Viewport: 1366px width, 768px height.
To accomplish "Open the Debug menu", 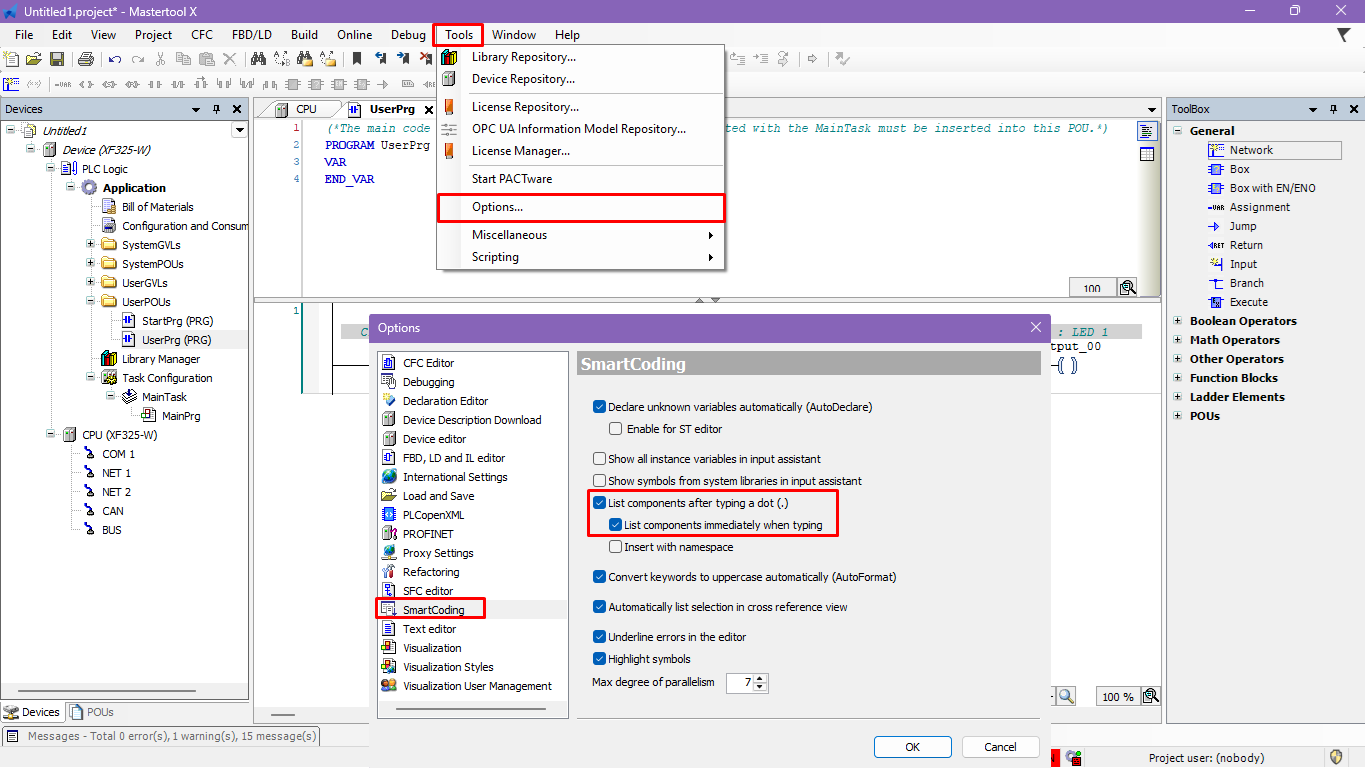I will pos(408,35).
